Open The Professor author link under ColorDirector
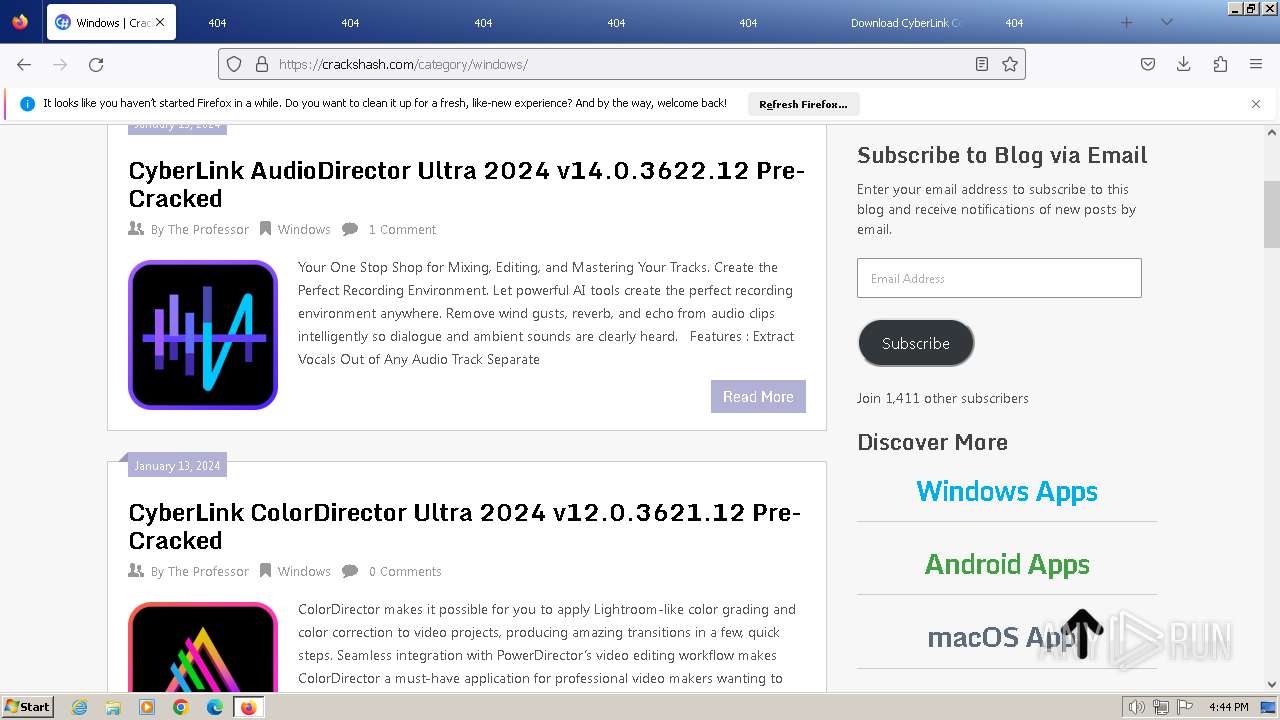Viewport: 1280px width, 720px height. click(208, 571)
